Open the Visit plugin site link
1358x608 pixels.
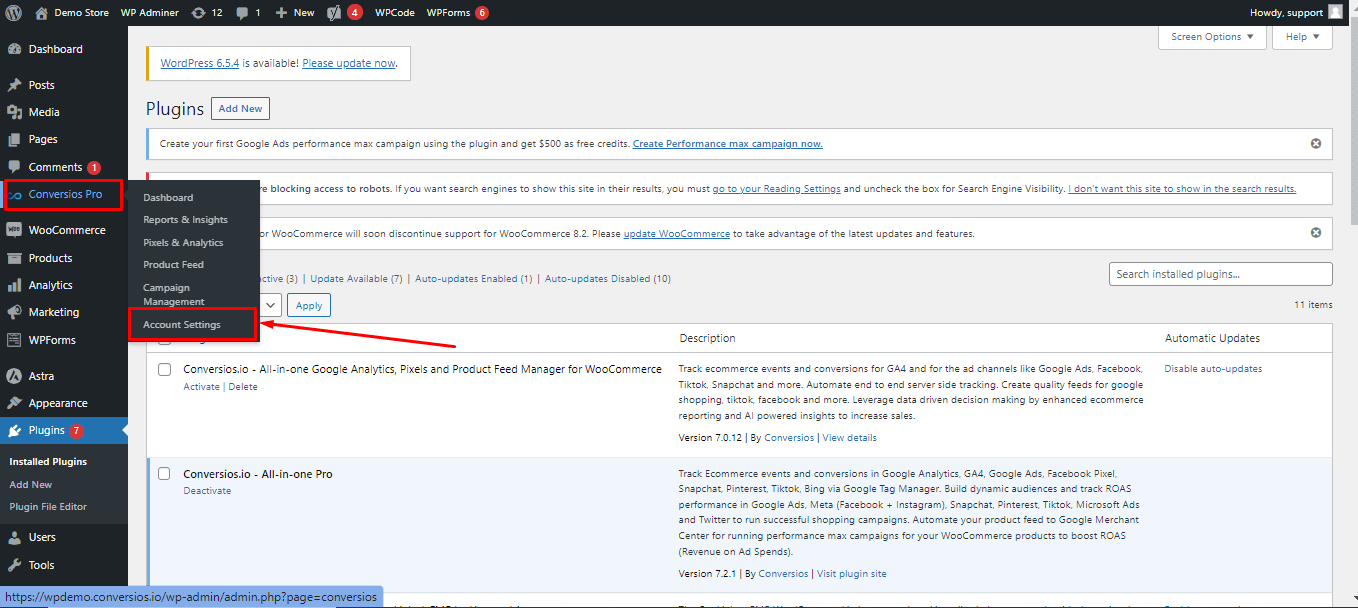[x=852, y=574]
